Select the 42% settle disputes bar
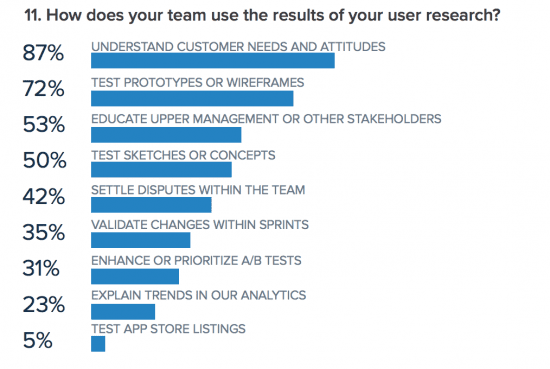This screenshot has height=369, width=550. coord(151,205)
